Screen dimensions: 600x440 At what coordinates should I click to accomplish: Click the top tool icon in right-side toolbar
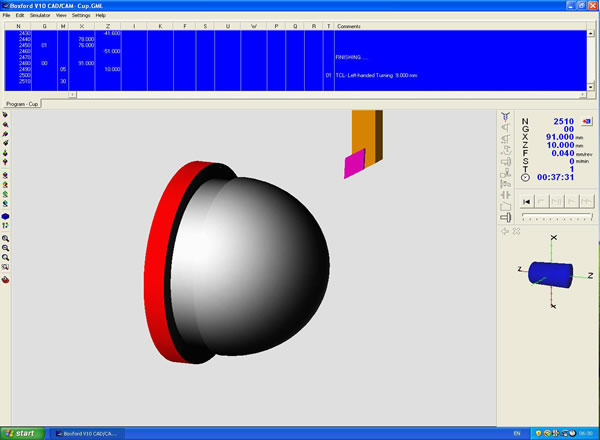(506, 117)
